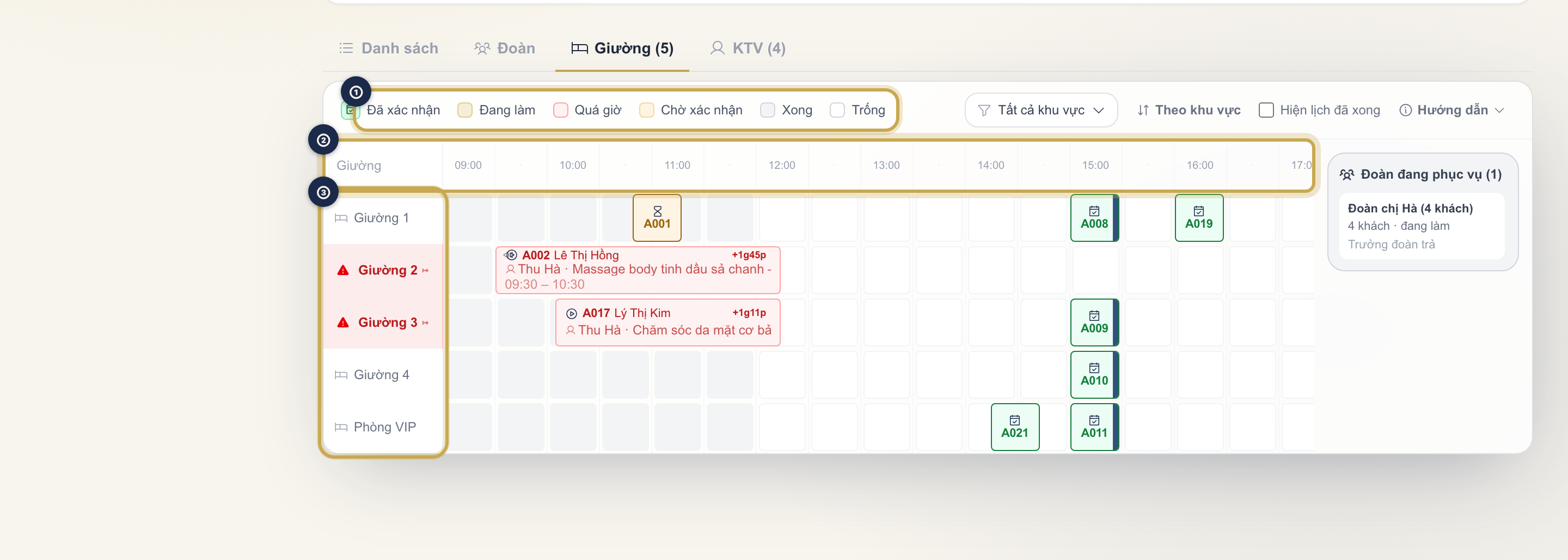Image resolution: width=1568 pixels, height=560 pixels.
Task: Expand the Hướng dẫn menu chevron
Action: pos(1499,111)
